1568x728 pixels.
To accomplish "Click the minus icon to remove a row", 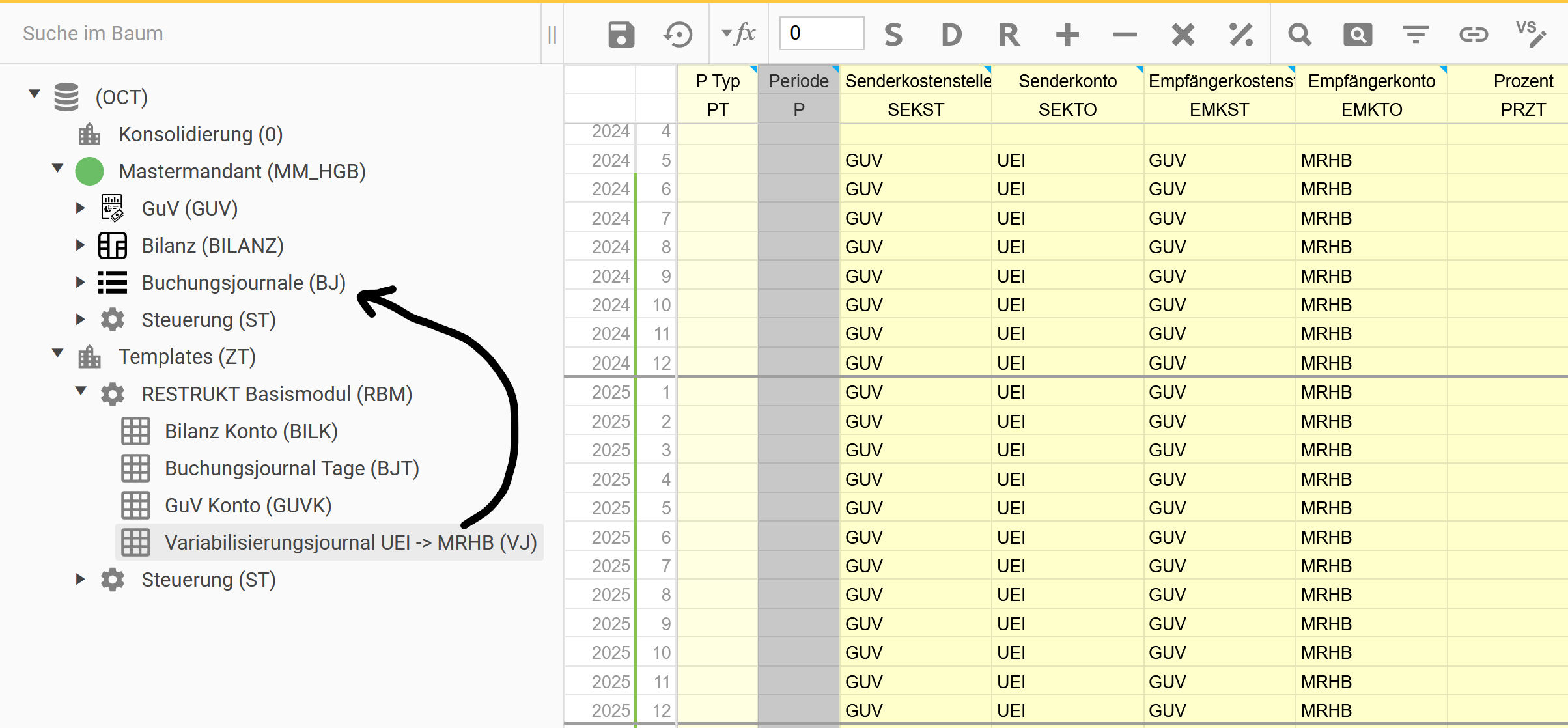I will pos(1124,34).
